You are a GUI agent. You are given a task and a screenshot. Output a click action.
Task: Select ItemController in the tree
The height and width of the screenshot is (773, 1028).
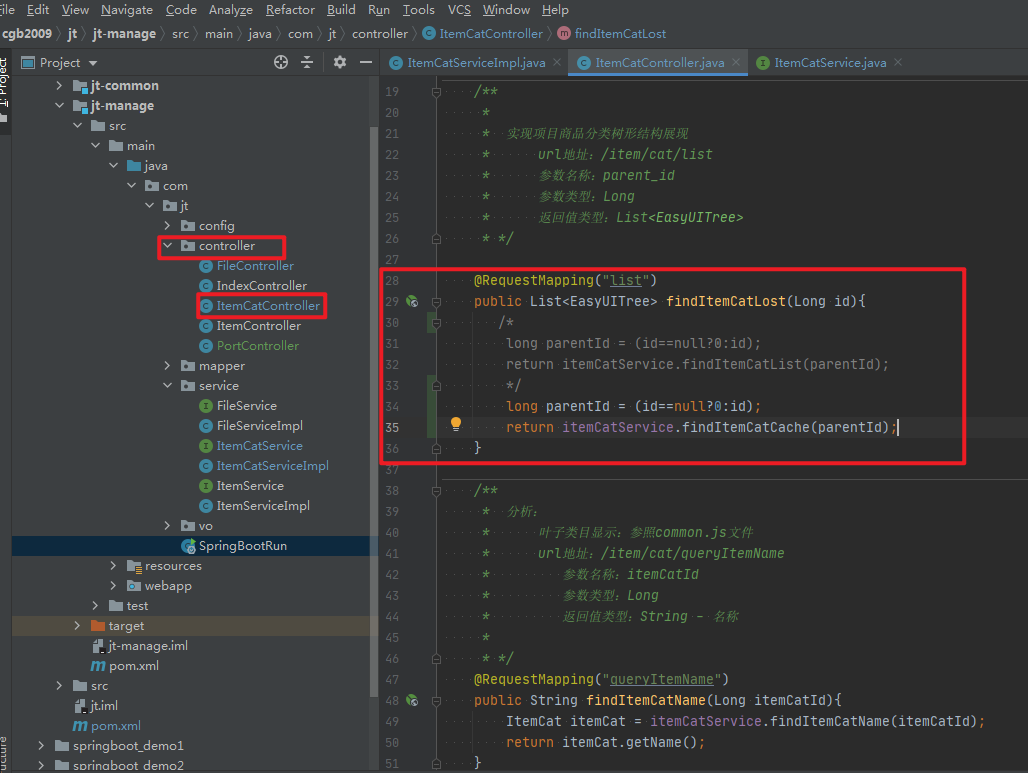click(x=258, y=326)
